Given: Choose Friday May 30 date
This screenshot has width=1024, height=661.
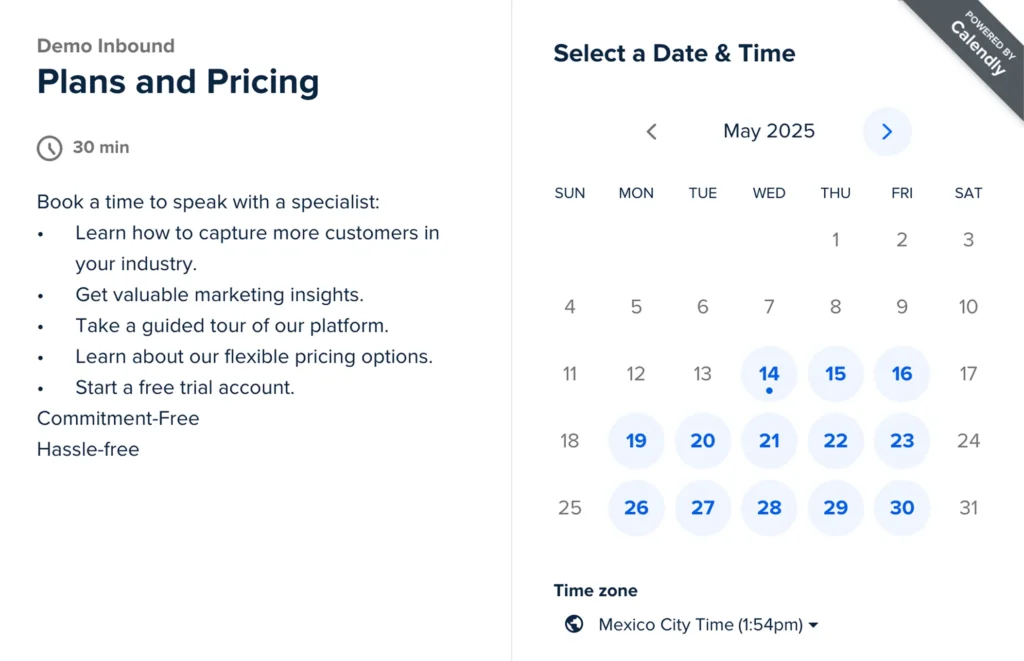Looking at the screenshot, I should pyautogui.click(x=902, y=508).
